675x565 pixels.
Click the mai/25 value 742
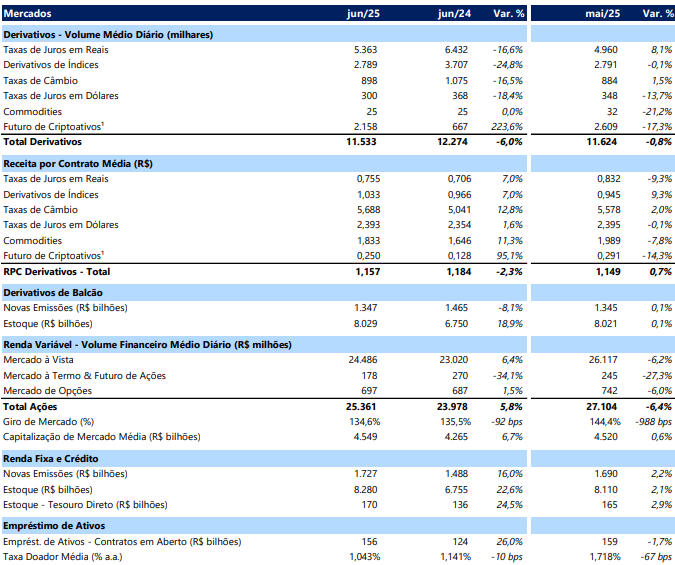610,391
